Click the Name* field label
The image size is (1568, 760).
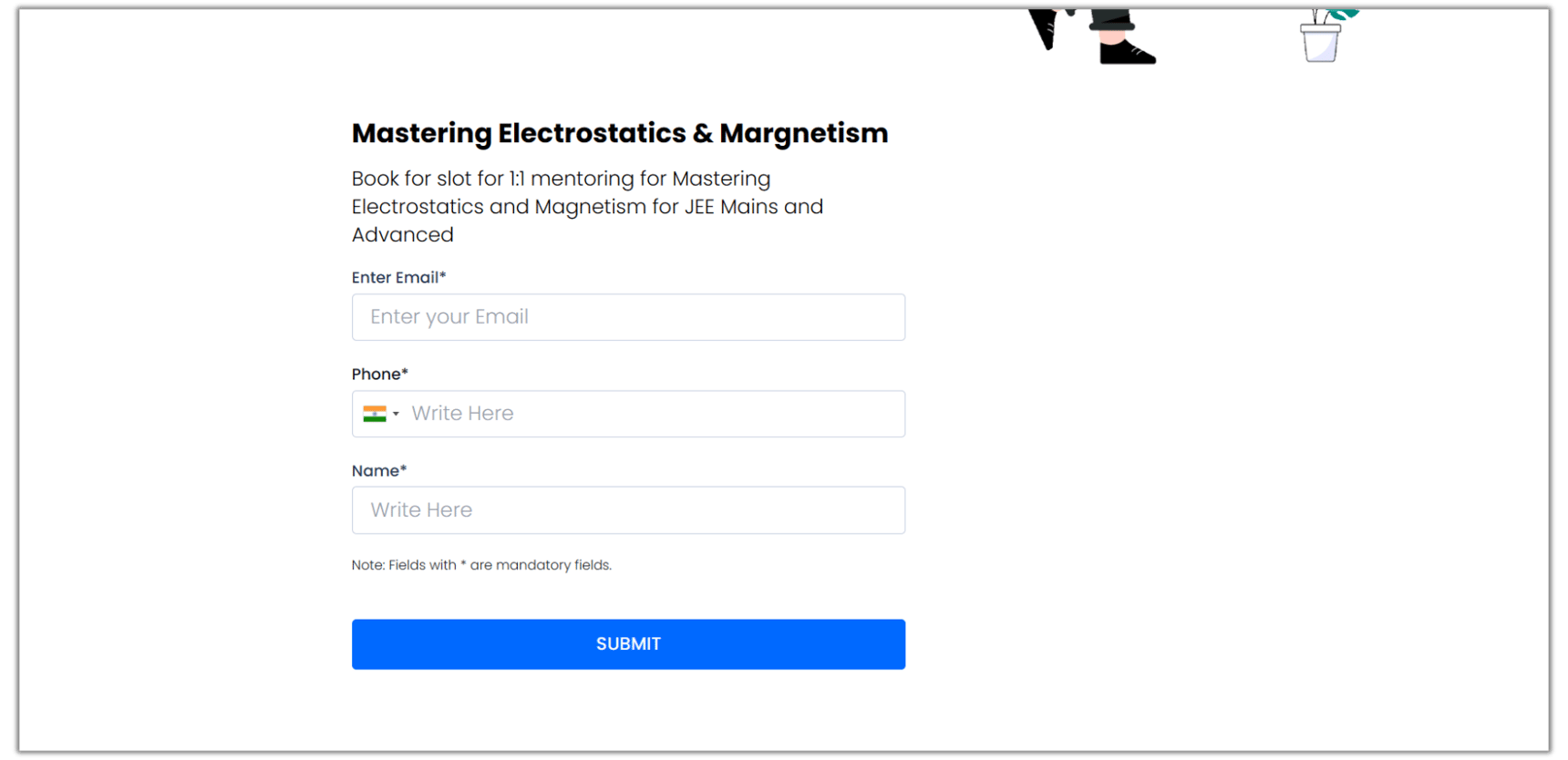point(378,470)
